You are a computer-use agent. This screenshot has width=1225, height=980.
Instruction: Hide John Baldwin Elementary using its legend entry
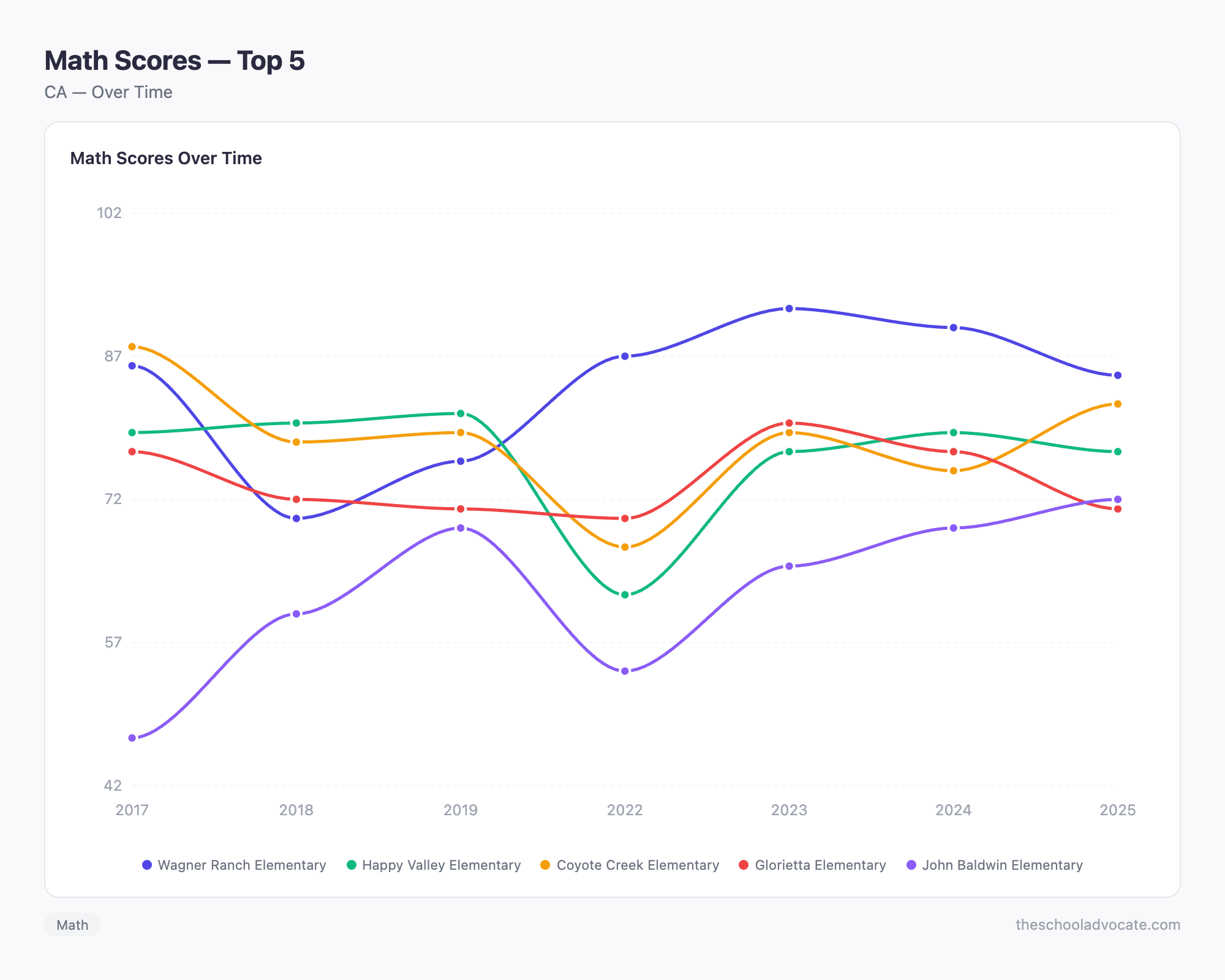point(998,865)
